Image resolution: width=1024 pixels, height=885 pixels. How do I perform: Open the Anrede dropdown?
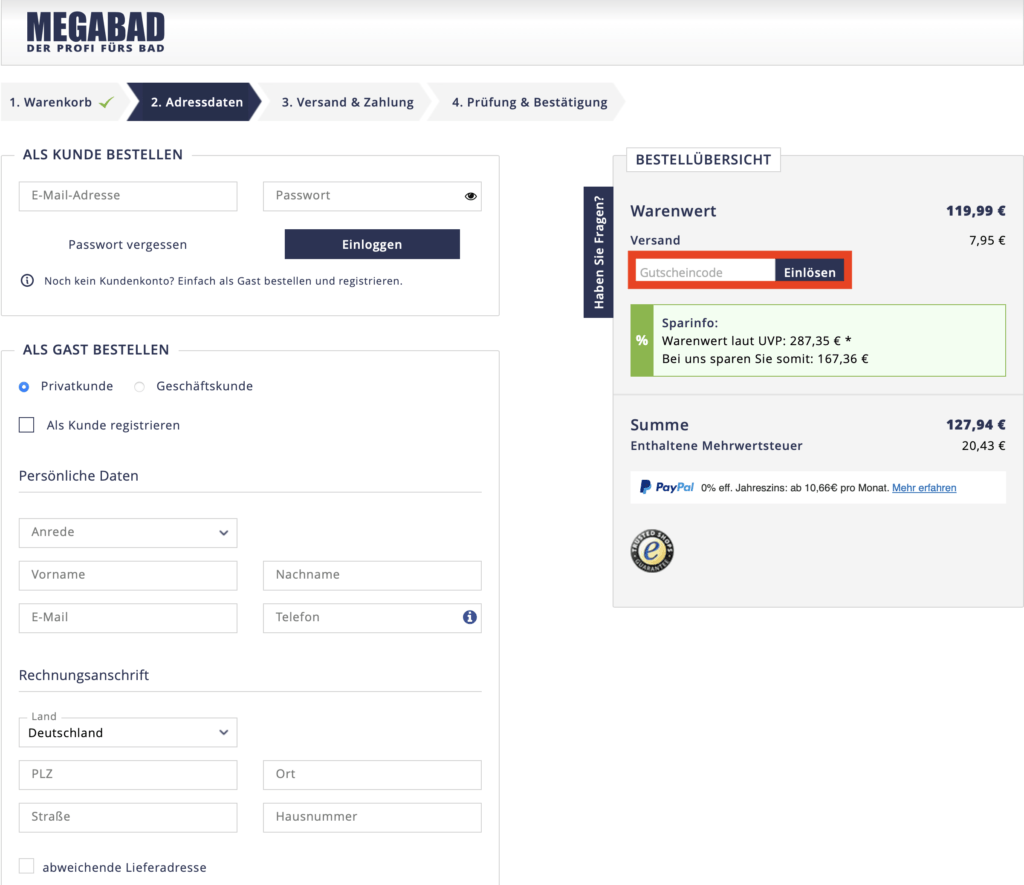click(128, 533)
